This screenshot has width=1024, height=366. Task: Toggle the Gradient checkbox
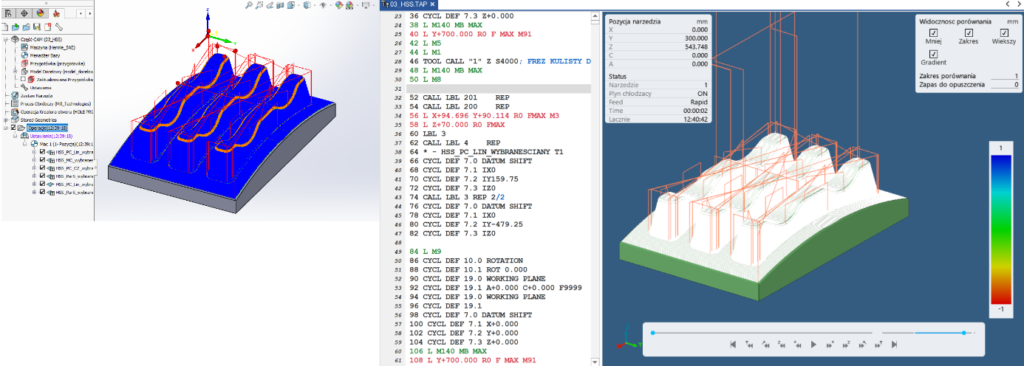tap(933, 54)
